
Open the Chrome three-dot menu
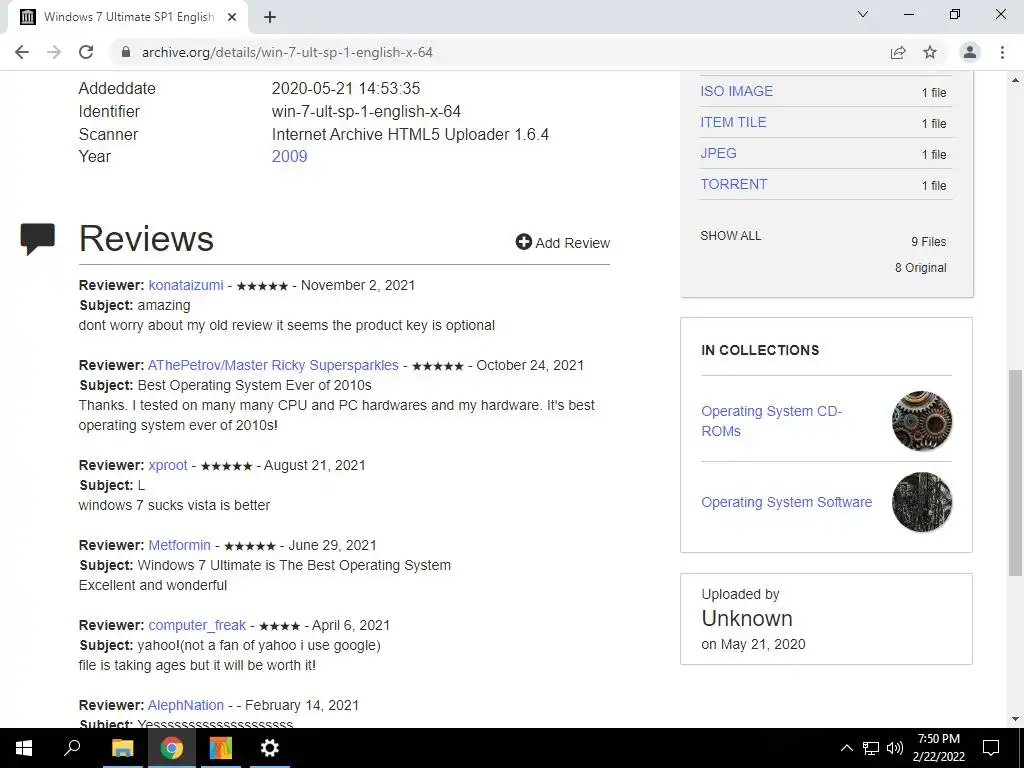point(1002,52)
